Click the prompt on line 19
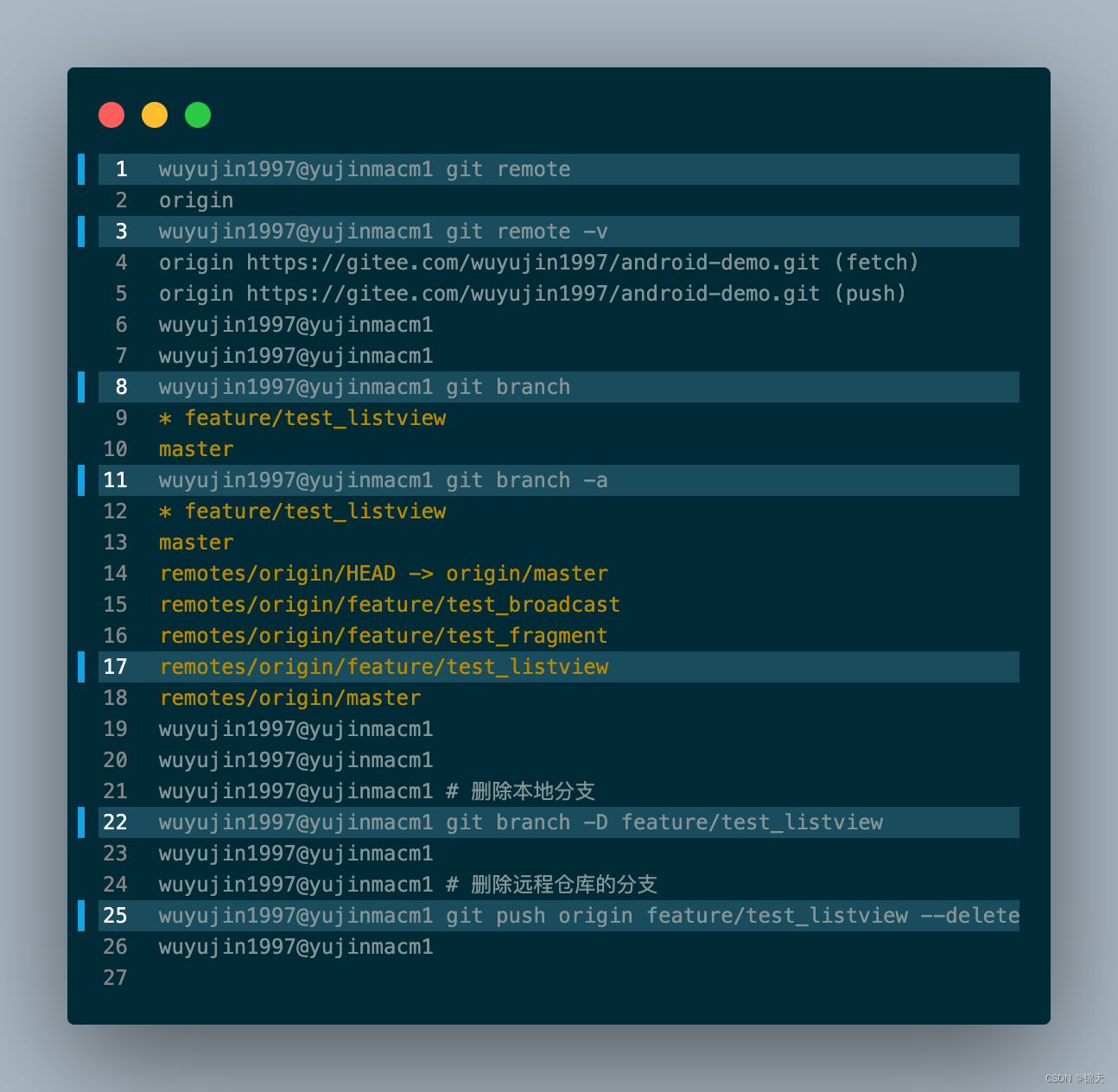Image resolution: width=1118 pixels, height=1092 pixels. click(x=296, y=729)
